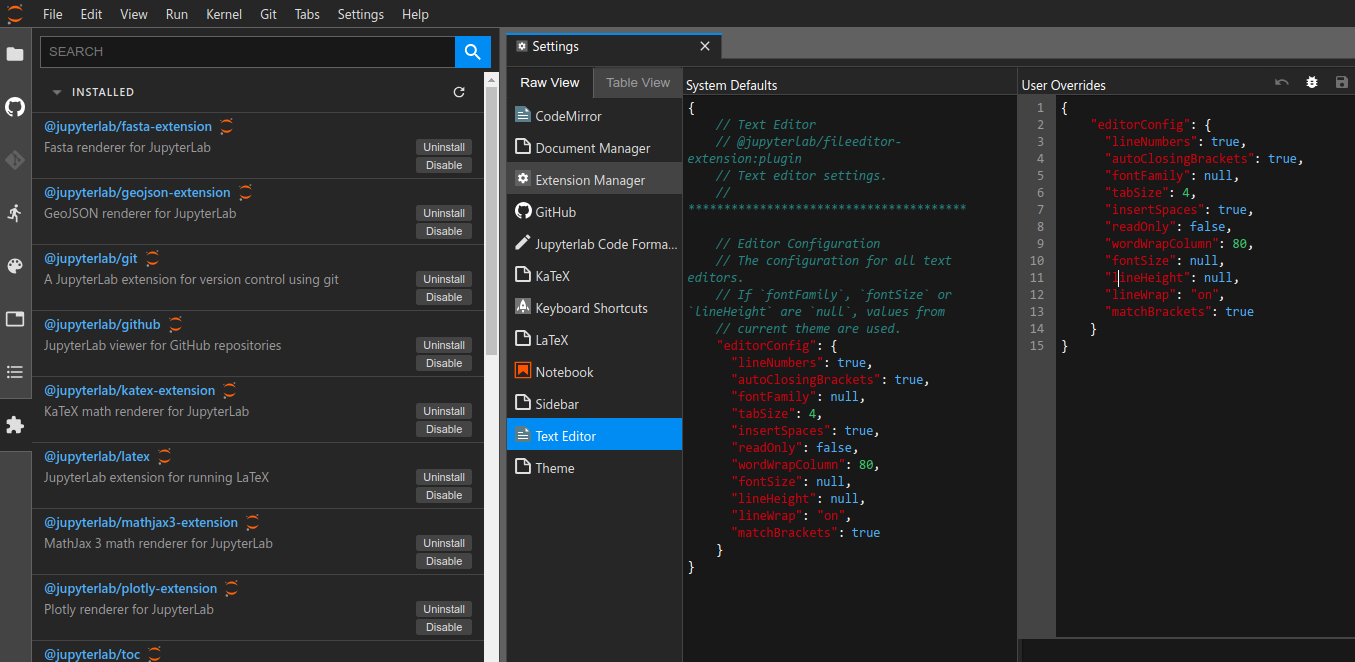Refresh the installed extensions list
The image size is (1355, 662).
tap(459, 92)
